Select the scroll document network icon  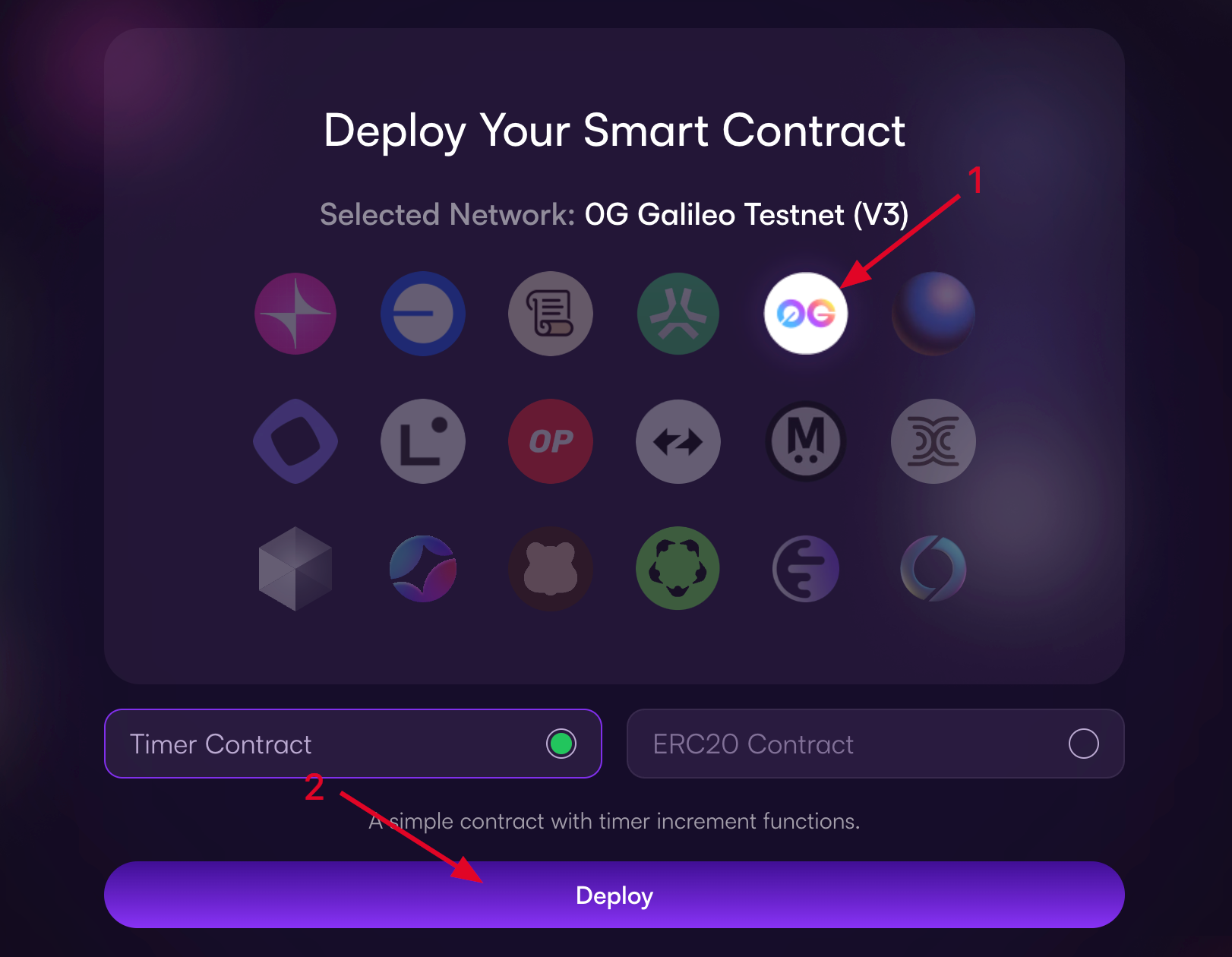point(551,314)
